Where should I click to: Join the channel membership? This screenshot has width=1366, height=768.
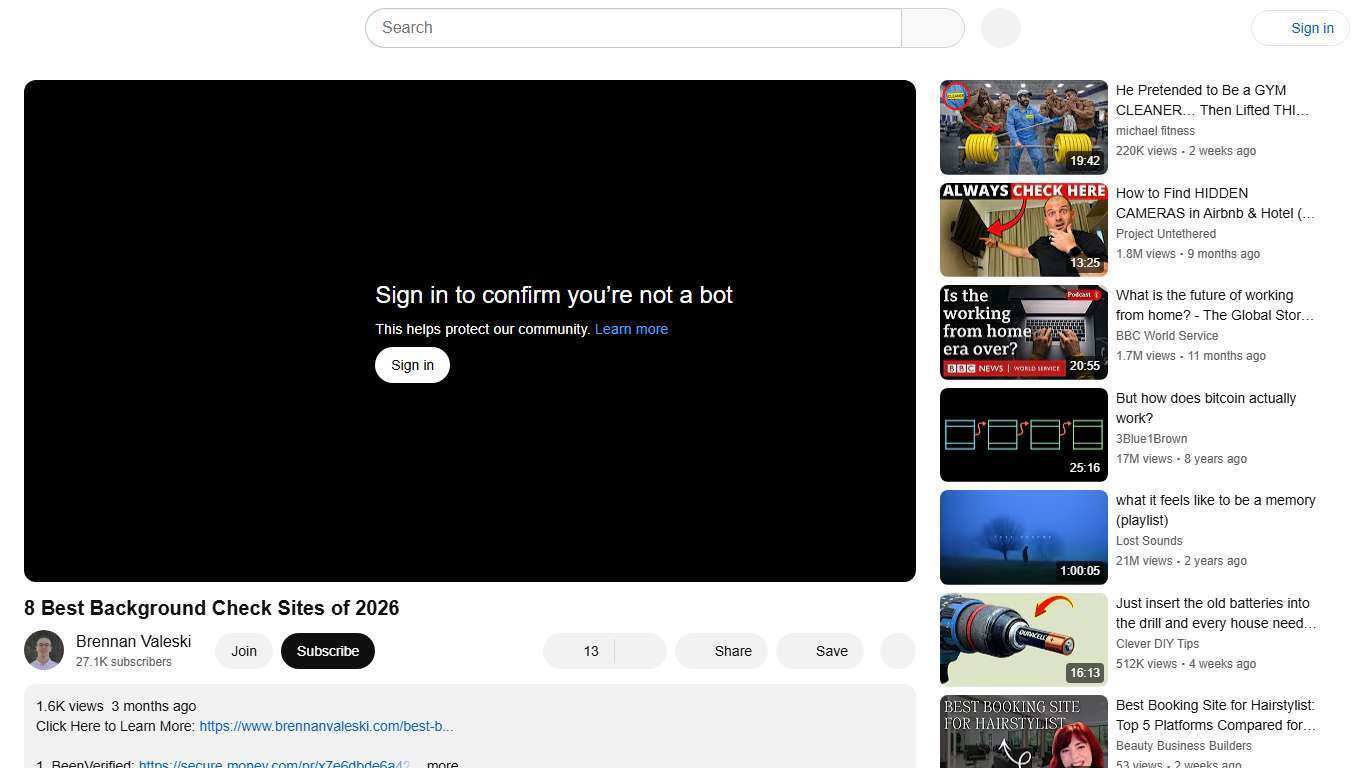point(243,651)
